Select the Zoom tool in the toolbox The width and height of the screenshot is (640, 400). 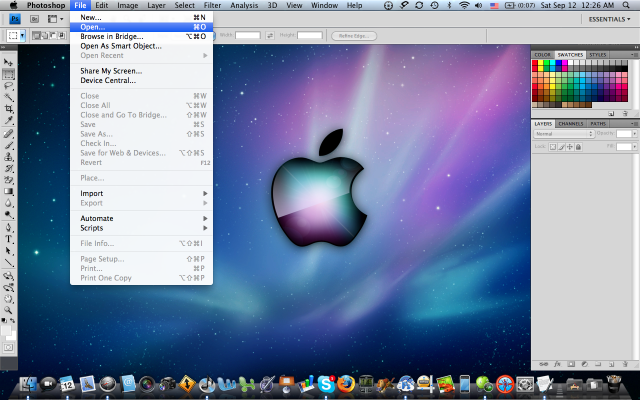point(8,311)
